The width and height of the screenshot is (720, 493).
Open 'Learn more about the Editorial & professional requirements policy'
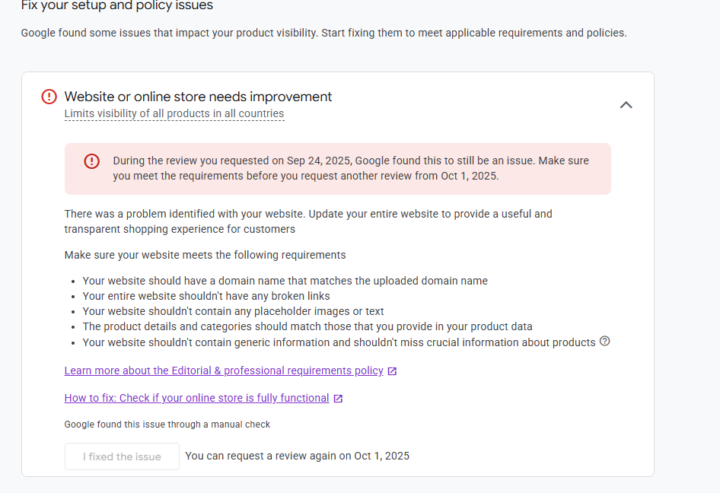point(223,371)
